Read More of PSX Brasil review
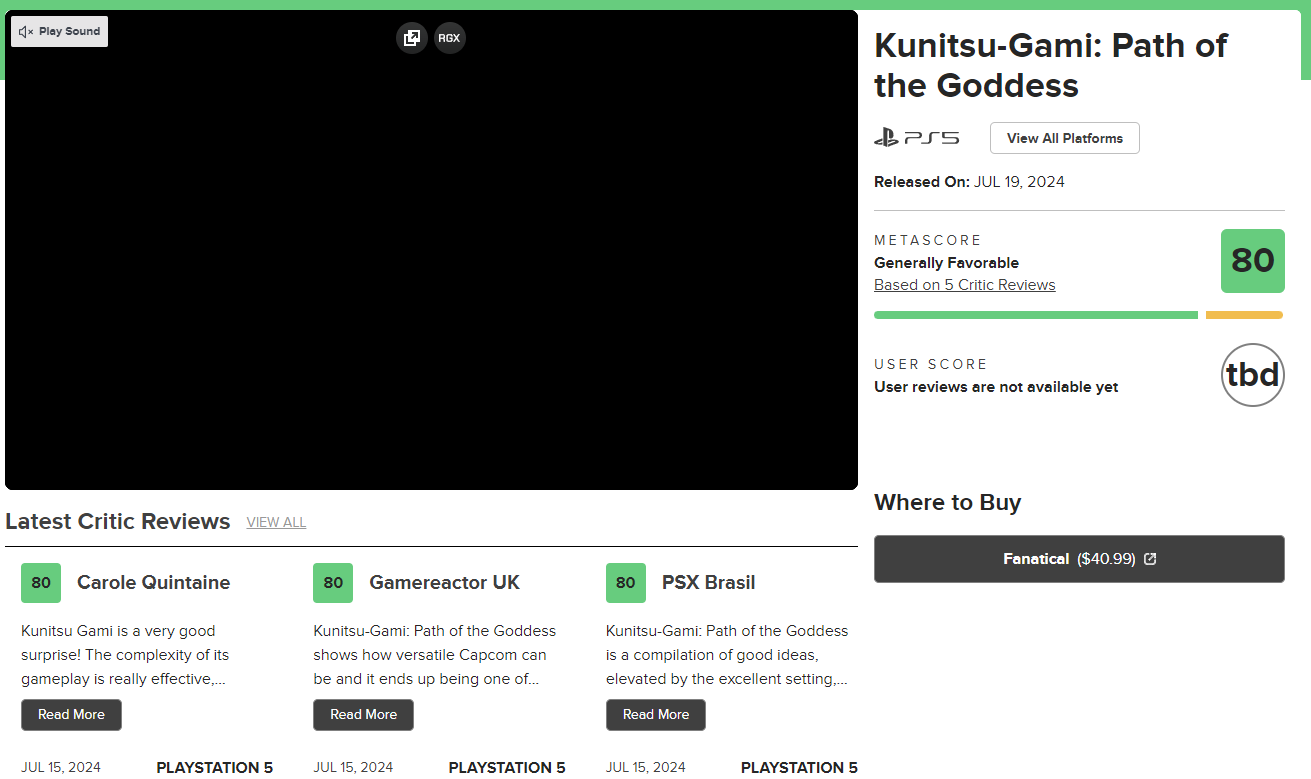Viewport: 1311px width, 779px height. pos(656,715)
